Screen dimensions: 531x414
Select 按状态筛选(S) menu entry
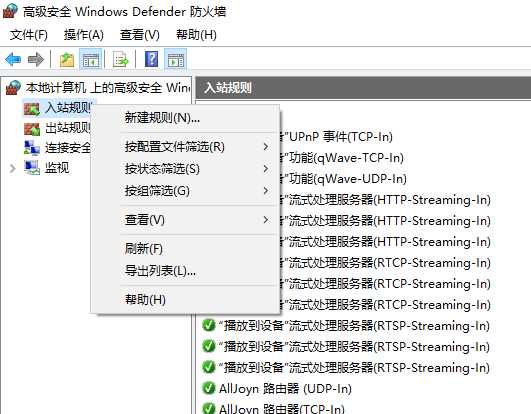click(x=185, y=169)
